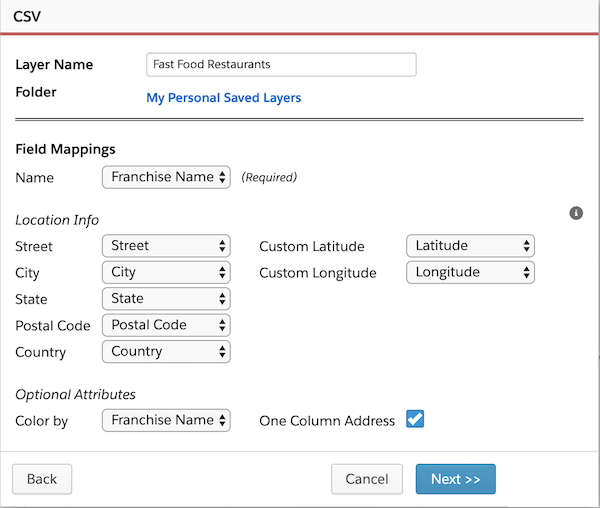Click the arrows on the Country select
The height and width of the screenshot is (508, 600).
tap(222, 352)
